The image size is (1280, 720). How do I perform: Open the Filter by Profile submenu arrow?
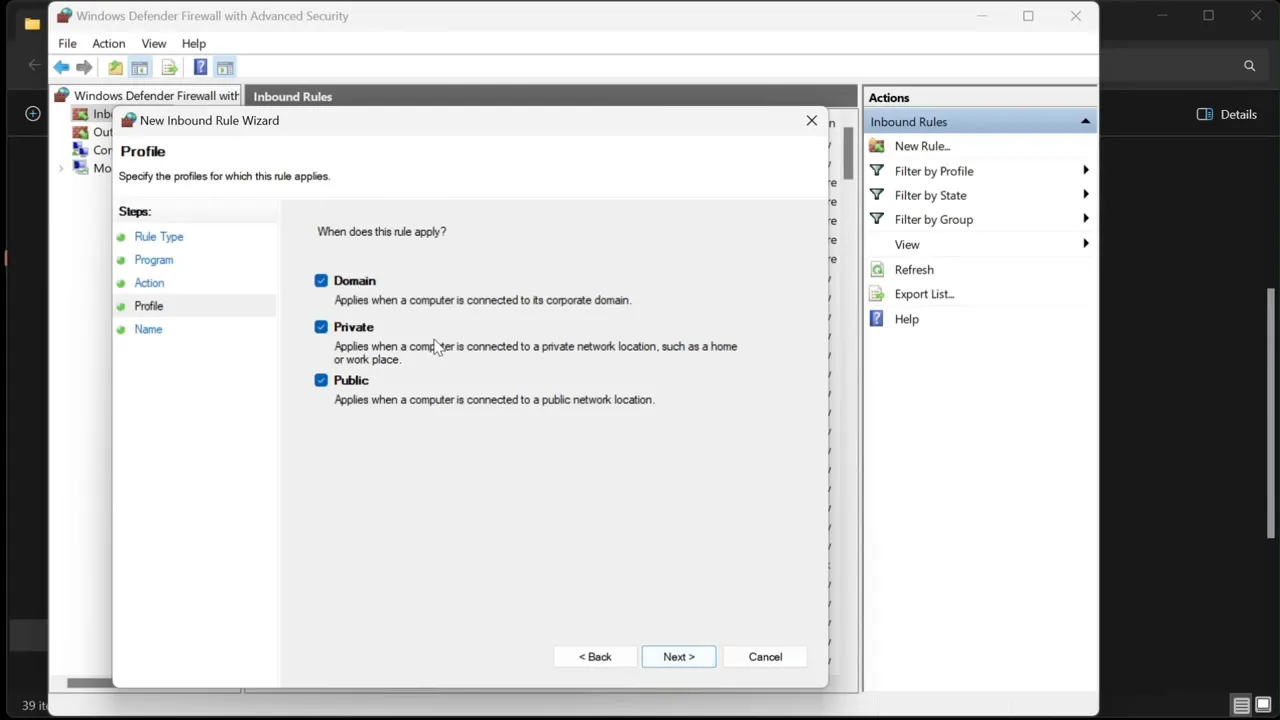[x=1085, y=171]
